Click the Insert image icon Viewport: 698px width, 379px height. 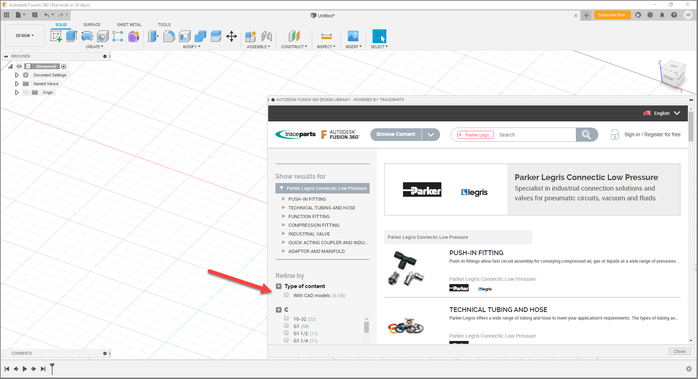pyautogui.click(x=353, y=36)
